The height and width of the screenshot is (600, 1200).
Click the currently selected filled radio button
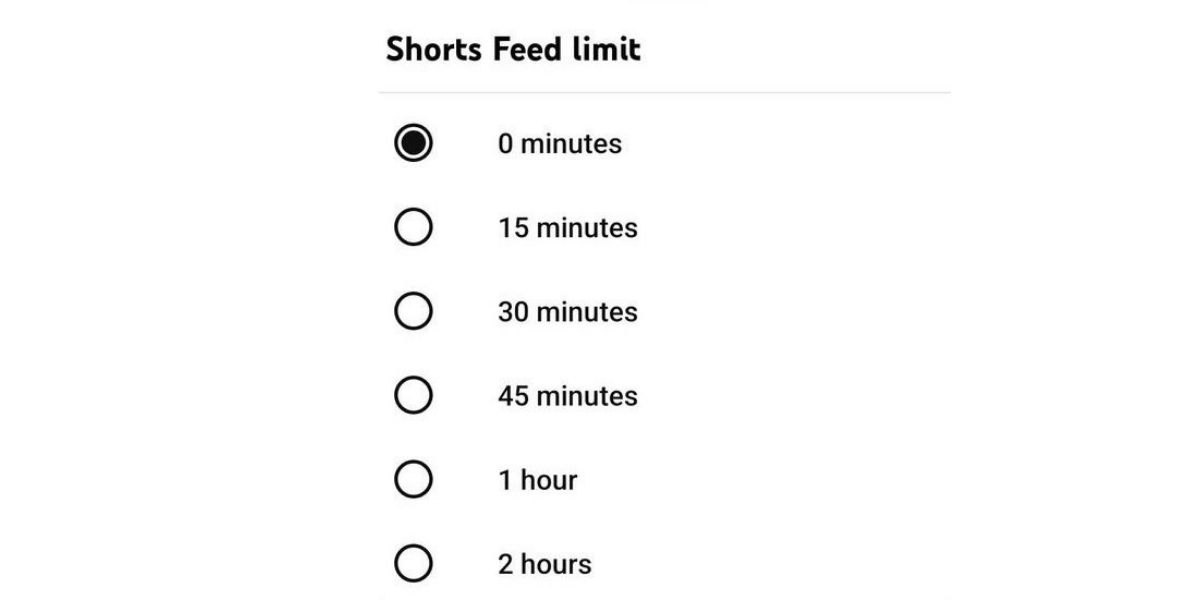(x=413, y=144)
